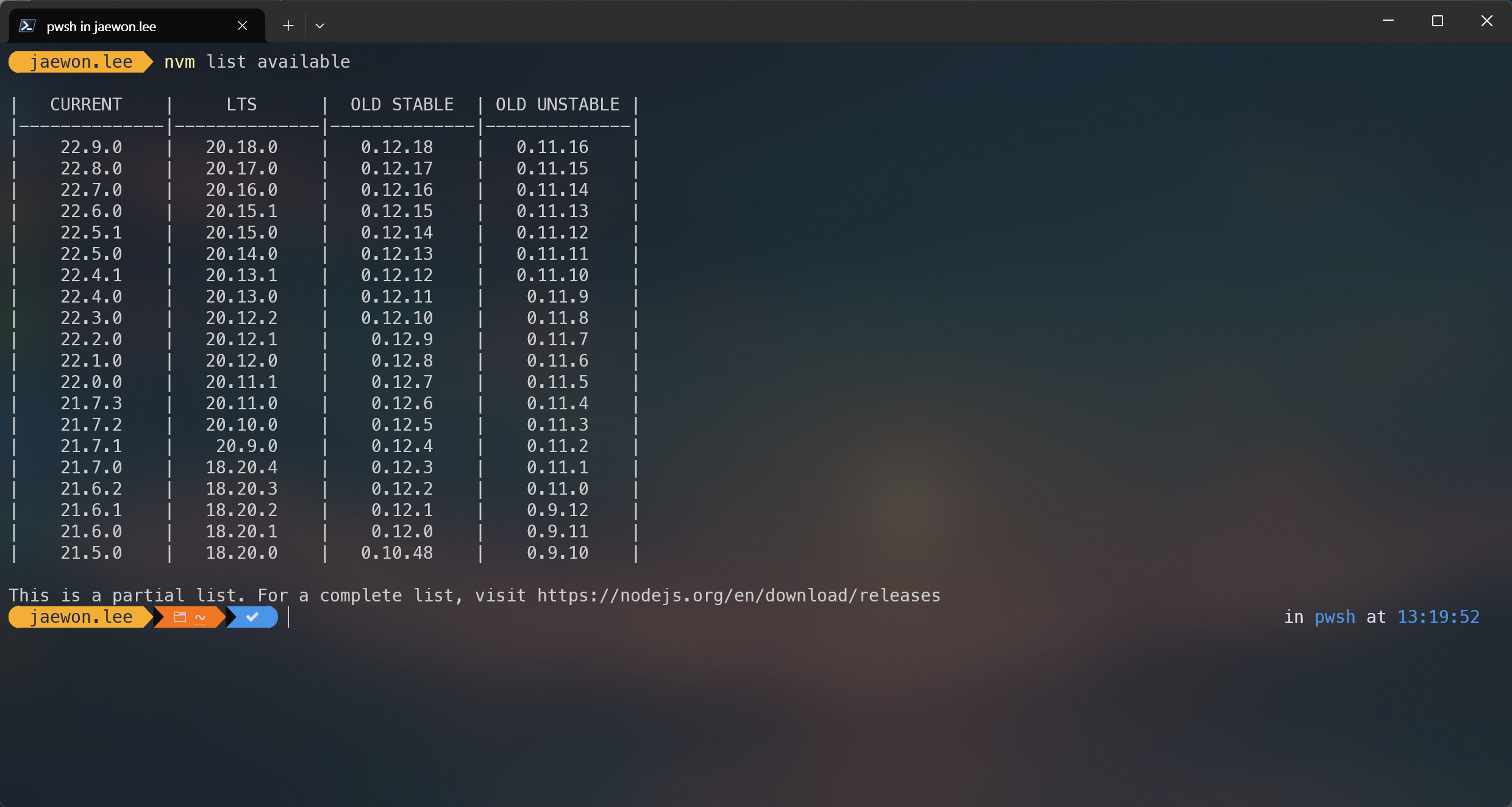Screen dimensions: 1512x807
Task: Click version 18.20.4 in LTS column
Action: tap(241, 467)
